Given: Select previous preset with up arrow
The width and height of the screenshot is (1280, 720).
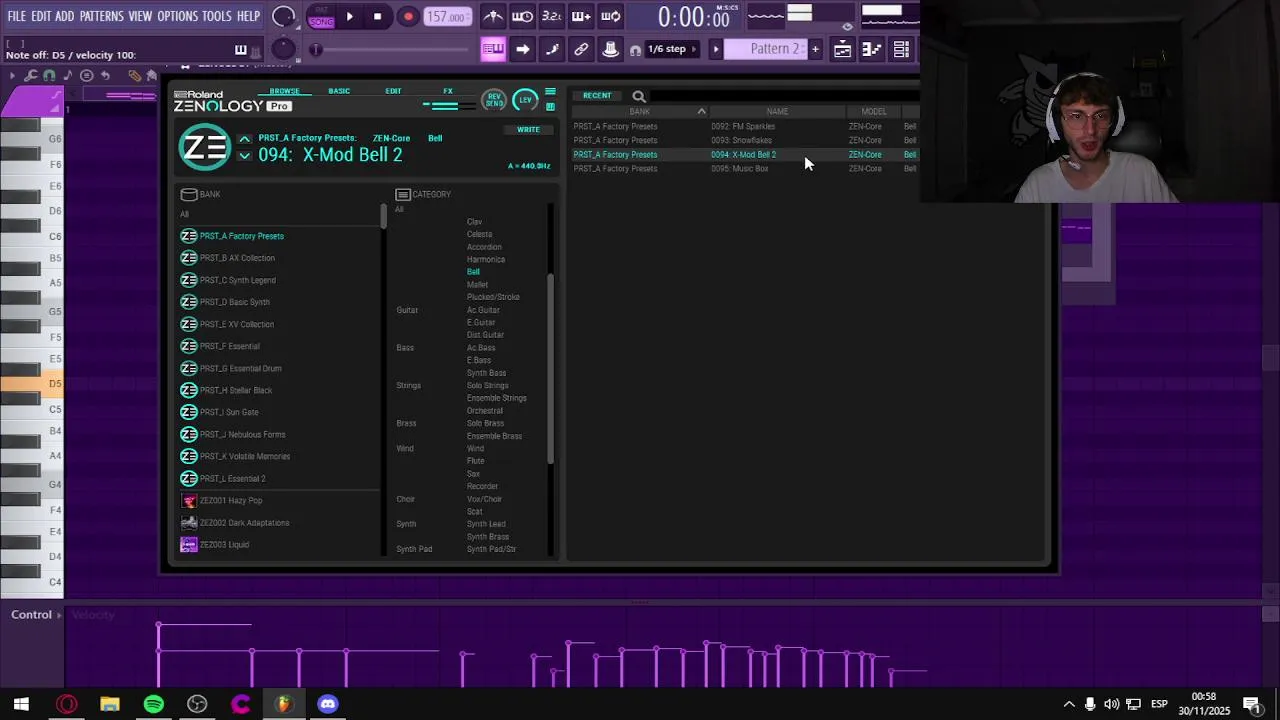Looking at the screenshot, I should tap(244, 139).
